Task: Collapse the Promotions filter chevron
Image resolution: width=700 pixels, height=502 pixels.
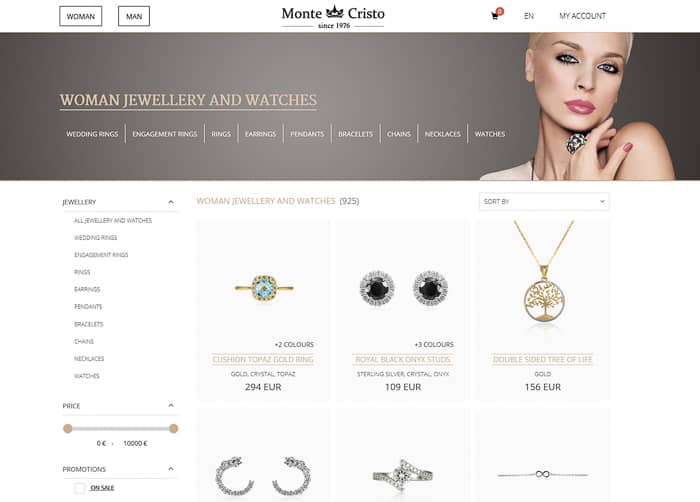Action: [x=171, y=469]
